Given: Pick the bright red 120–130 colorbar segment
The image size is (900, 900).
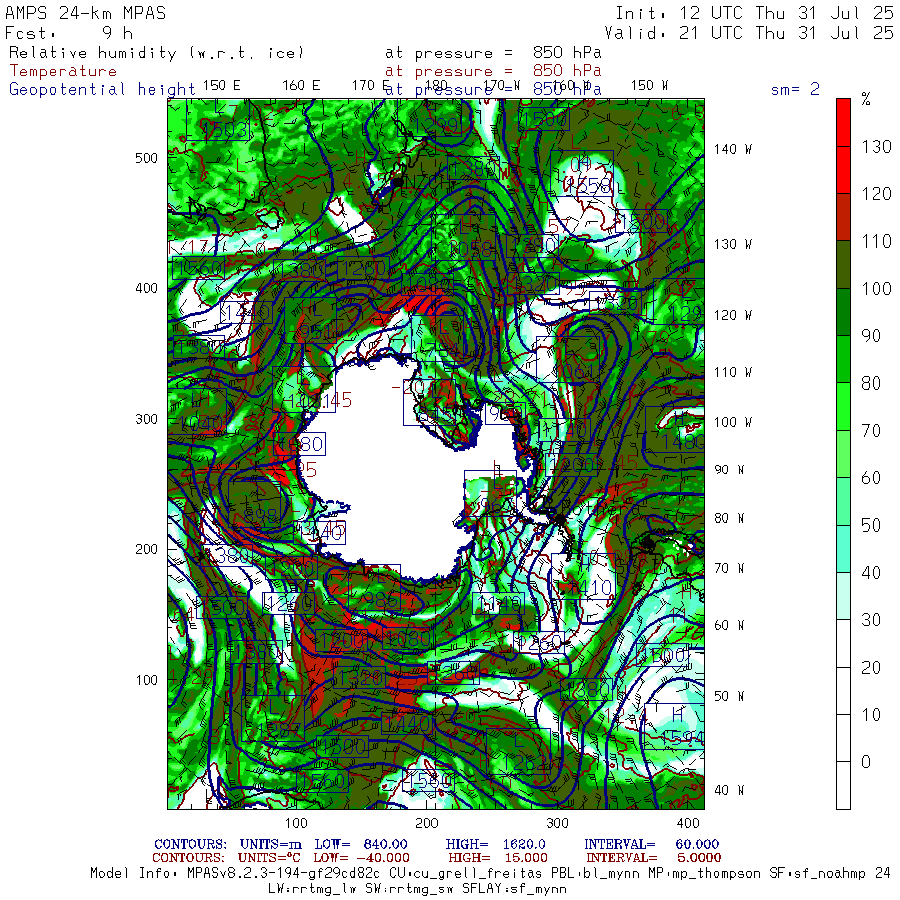Looking at the screenshot, I should pyautogui.click(x=843, y=170).
